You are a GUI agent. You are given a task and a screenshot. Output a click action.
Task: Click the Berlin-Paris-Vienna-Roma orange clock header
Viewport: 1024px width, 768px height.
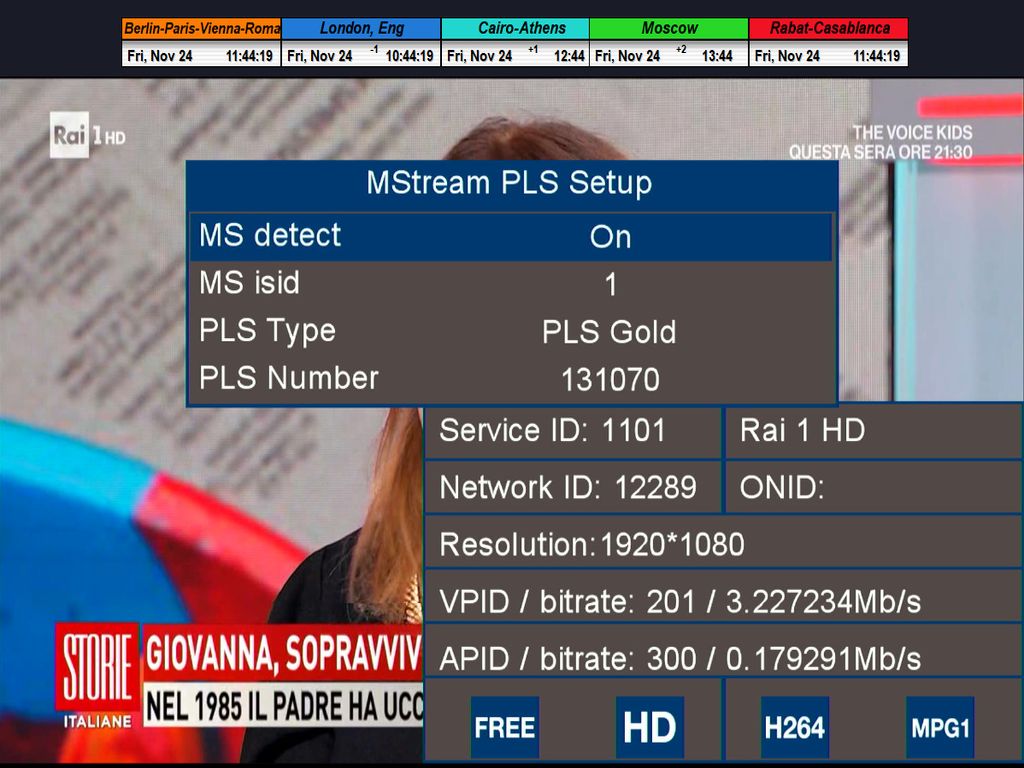pyautogui.click(x=201, y=29)
